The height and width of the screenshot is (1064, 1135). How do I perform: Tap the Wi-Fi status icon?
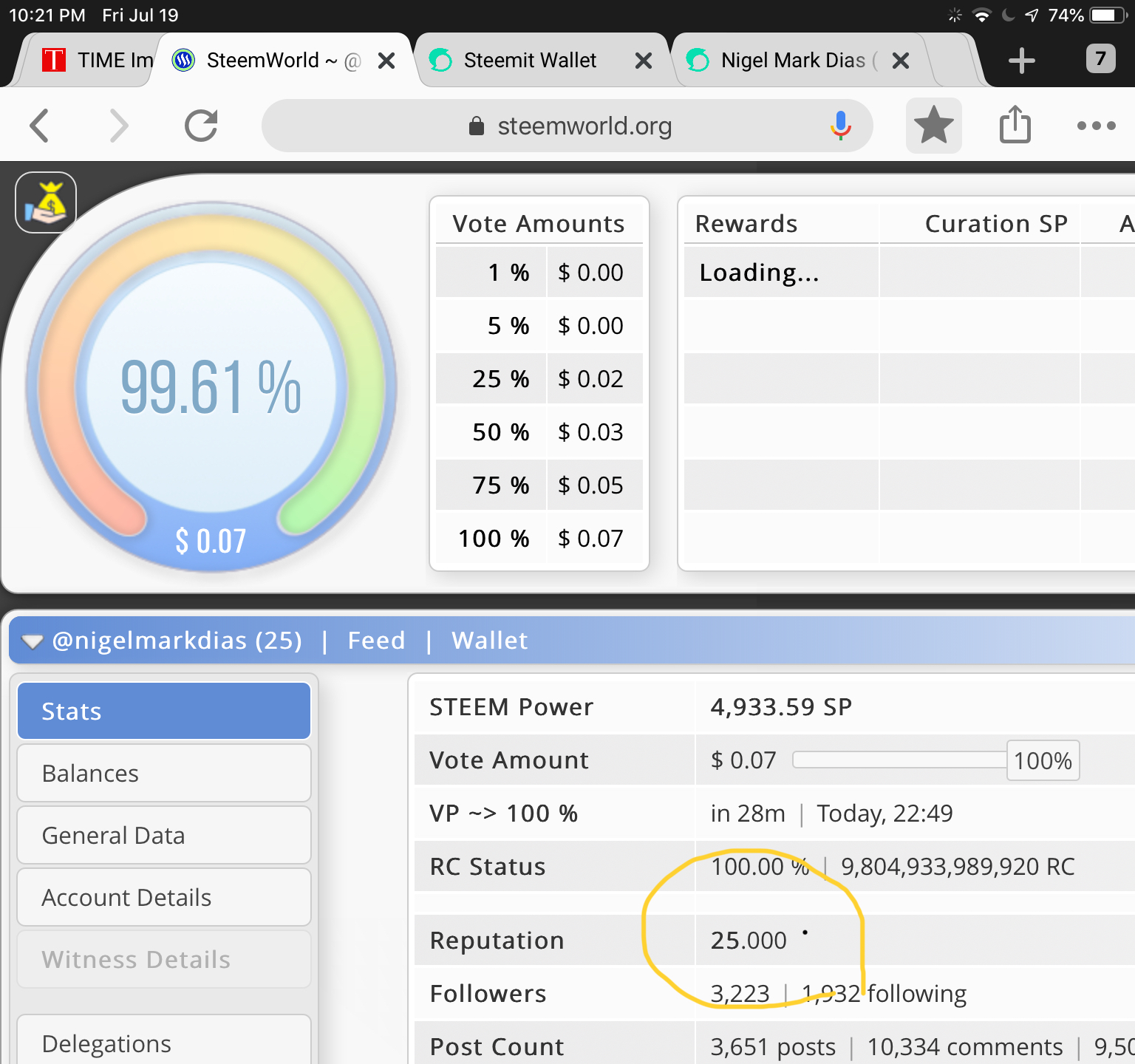981,16
